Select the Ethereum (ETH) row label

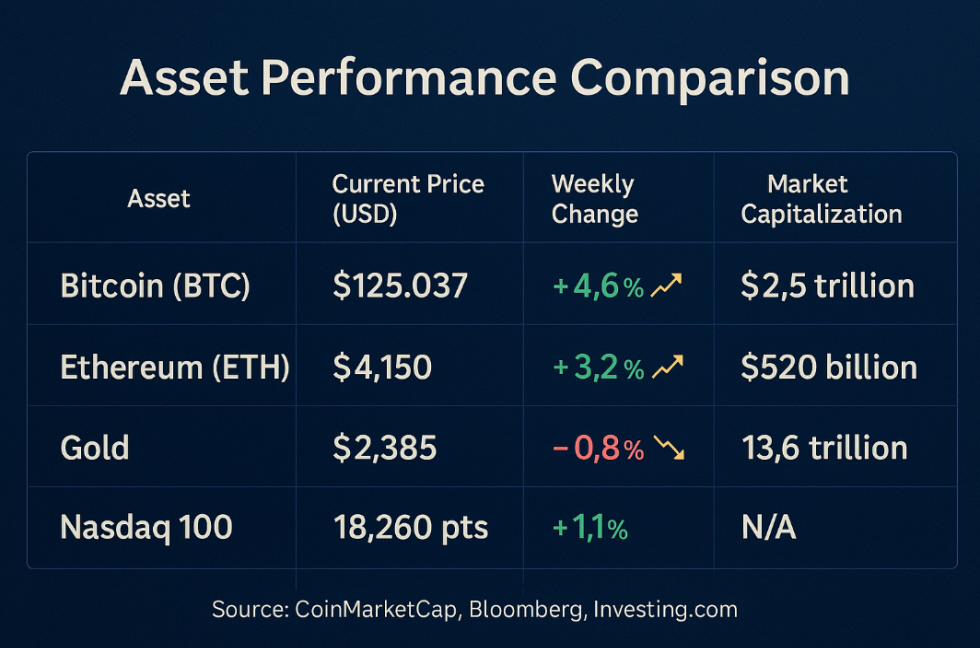pyautogui.click(x=175, y=368)
